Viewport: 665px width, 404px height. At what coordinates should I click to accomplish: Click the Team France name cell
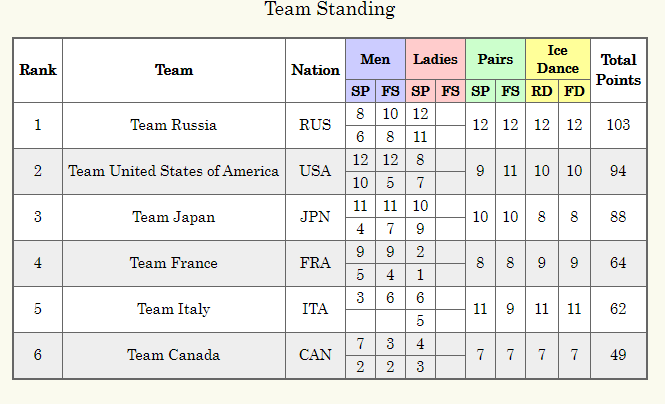tap(174, 263)
